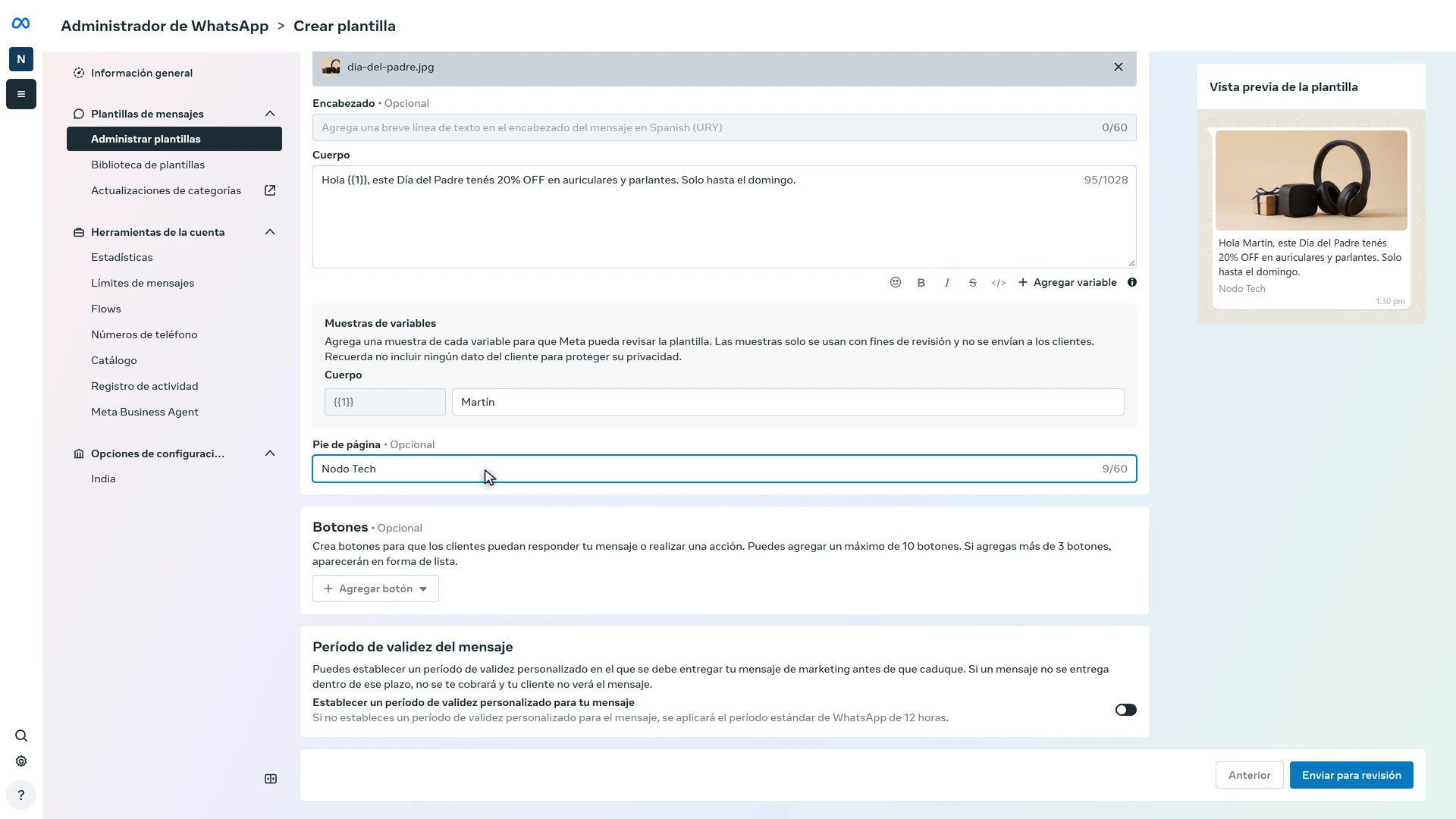The height and width of the screenshot is (819, 1456).
Task: Open the settings gear icon
Action: pyautogui.click(x=21, y=761)
